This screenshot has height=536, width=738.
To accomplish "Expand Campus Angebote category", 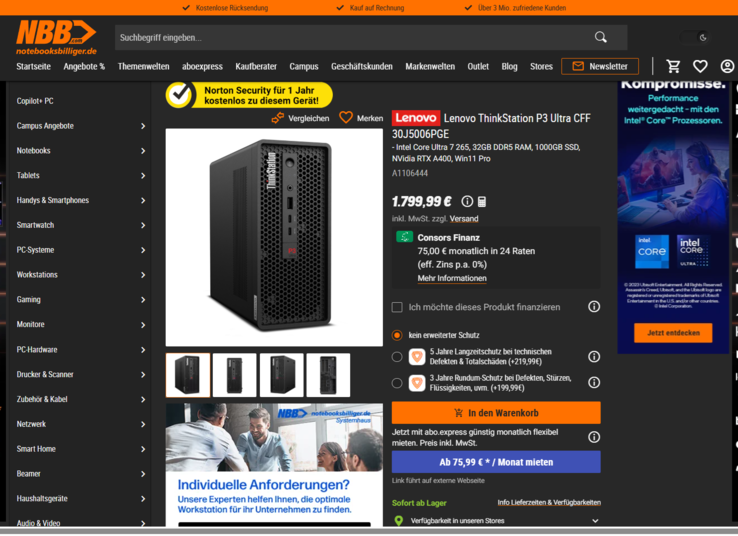I will click(x=143, y=126).
